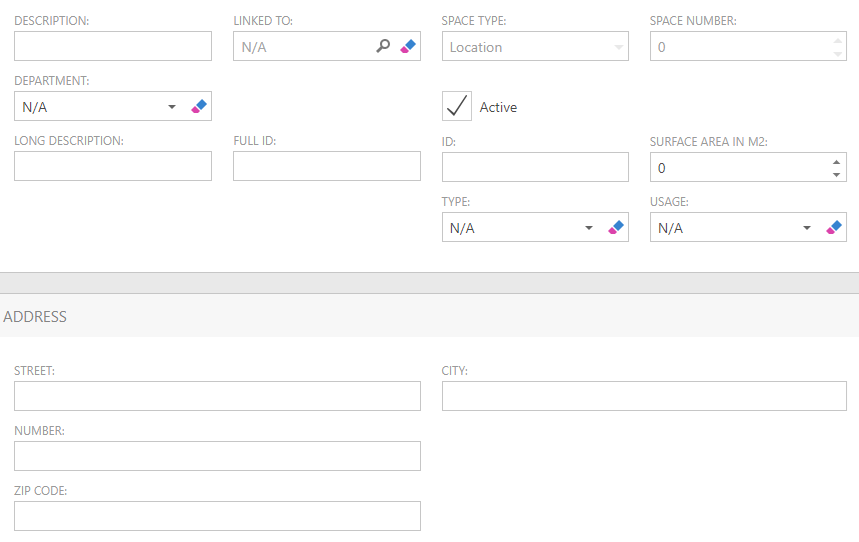Increase Surface Area value with up arrow
The image size is (859, 542).
836,161
